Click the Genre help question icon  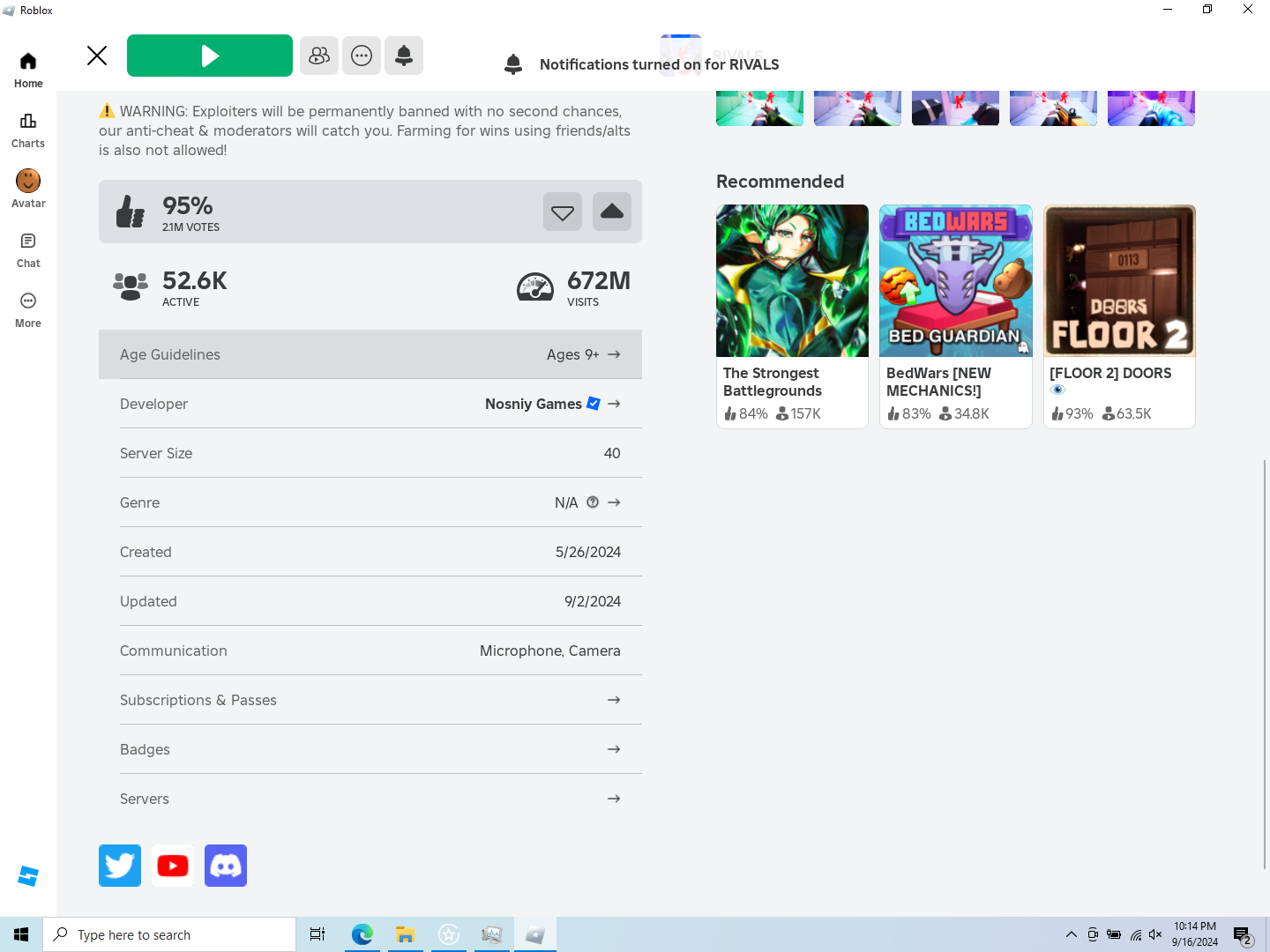(593, 502)
